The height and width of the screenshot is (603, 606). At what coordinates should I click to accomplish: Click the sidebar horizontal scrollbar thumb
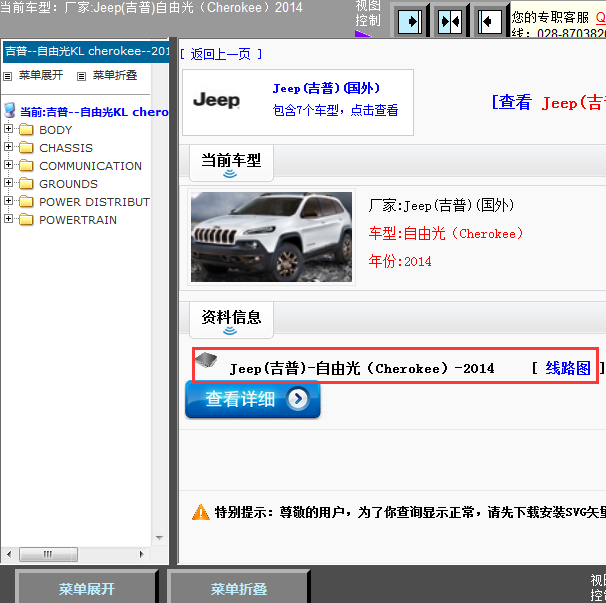pos(48,554)
